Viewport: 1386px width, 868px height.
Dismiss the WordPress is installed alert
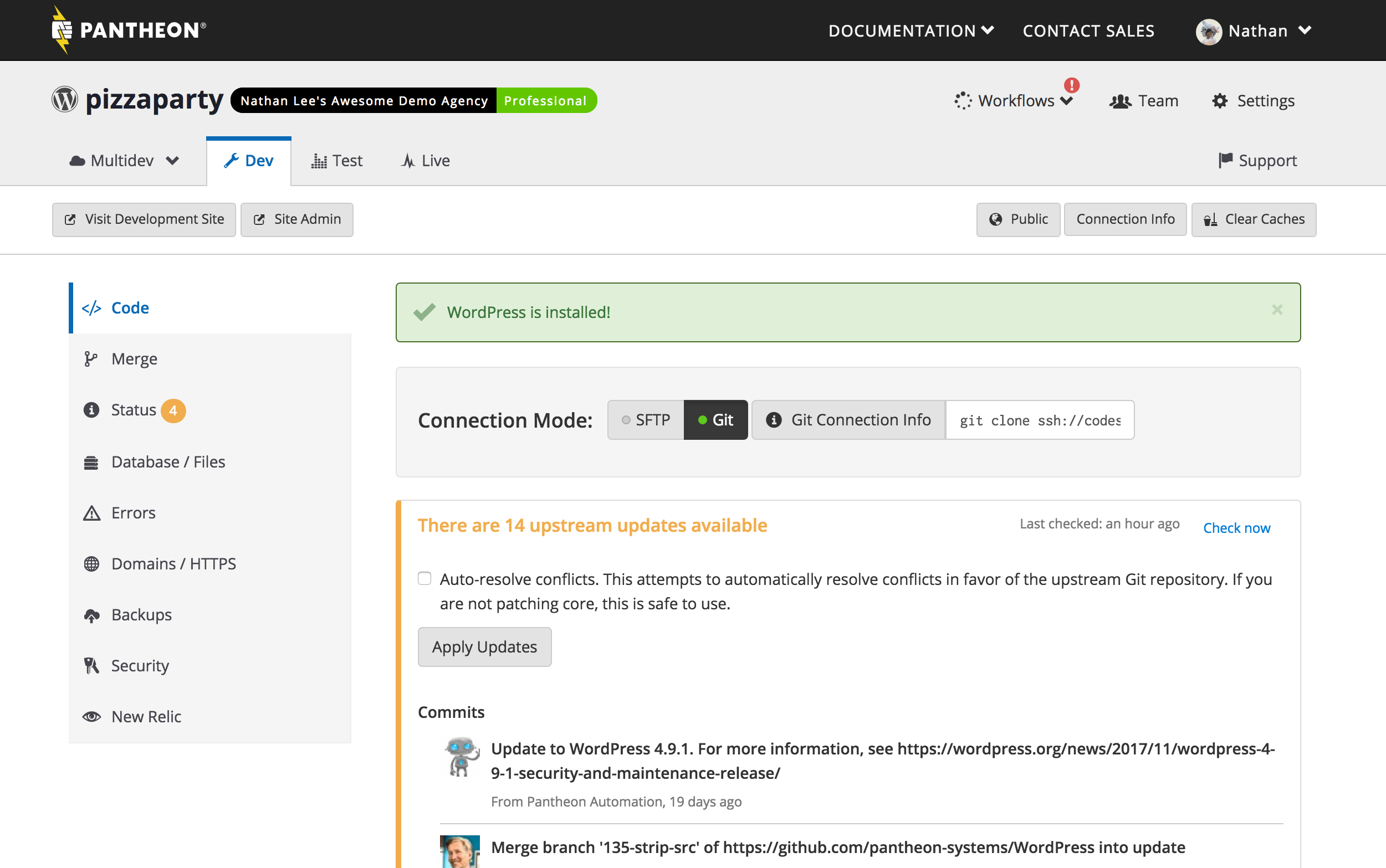[1277, 310]
